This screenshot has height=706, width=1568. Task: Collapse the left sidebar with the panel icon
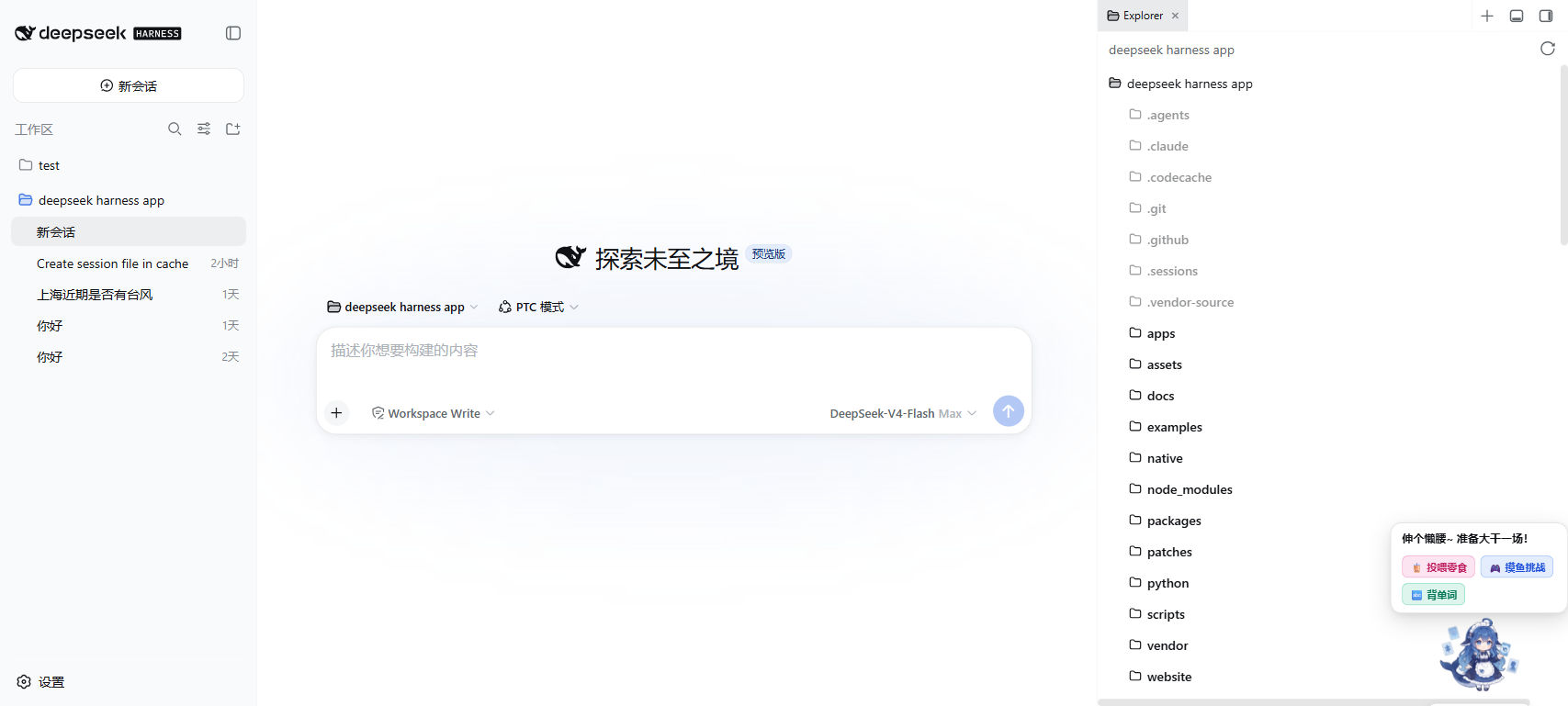pos(233,33)
